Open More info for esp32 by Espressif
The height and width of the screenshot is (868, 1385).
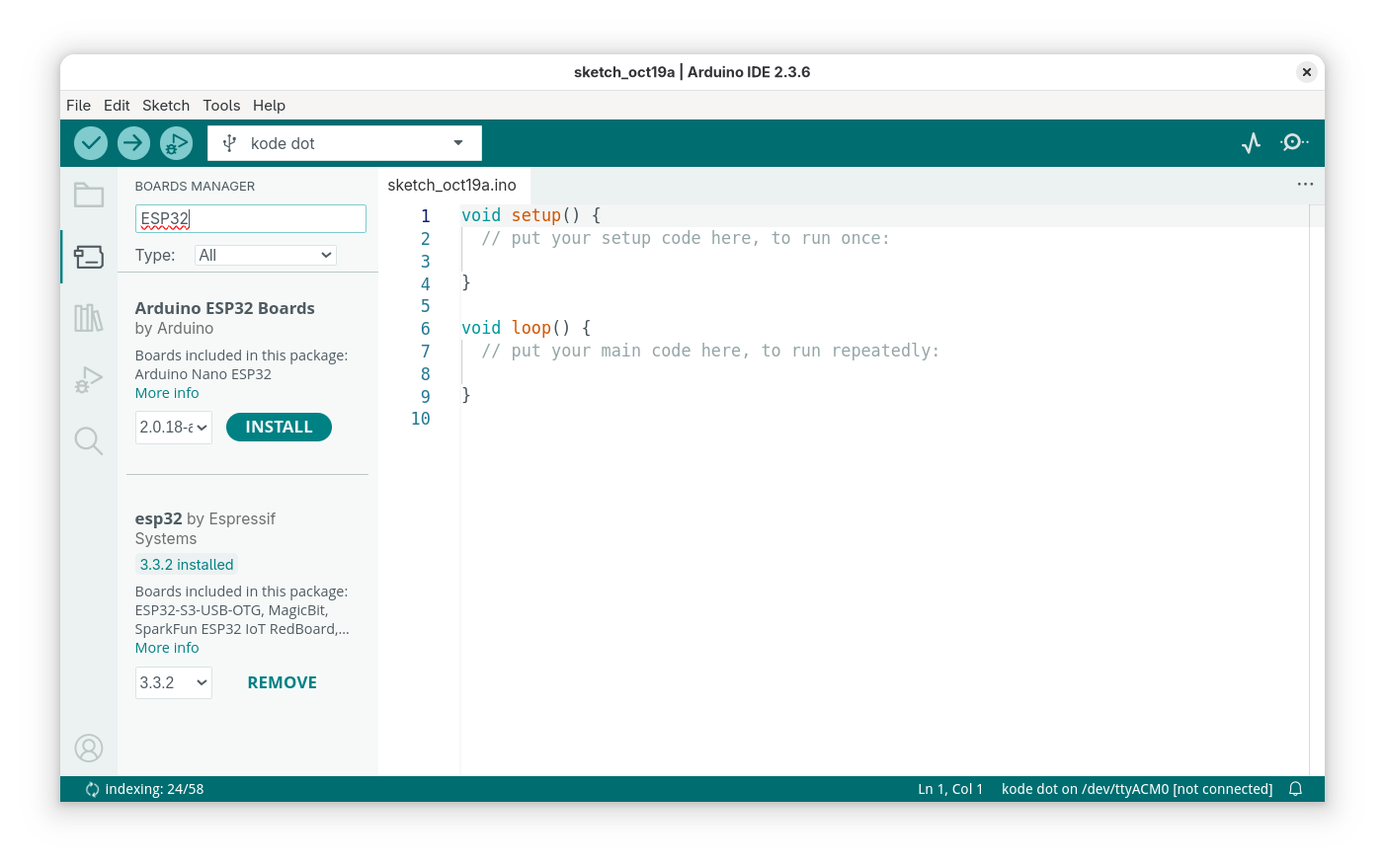click(167, 648)
